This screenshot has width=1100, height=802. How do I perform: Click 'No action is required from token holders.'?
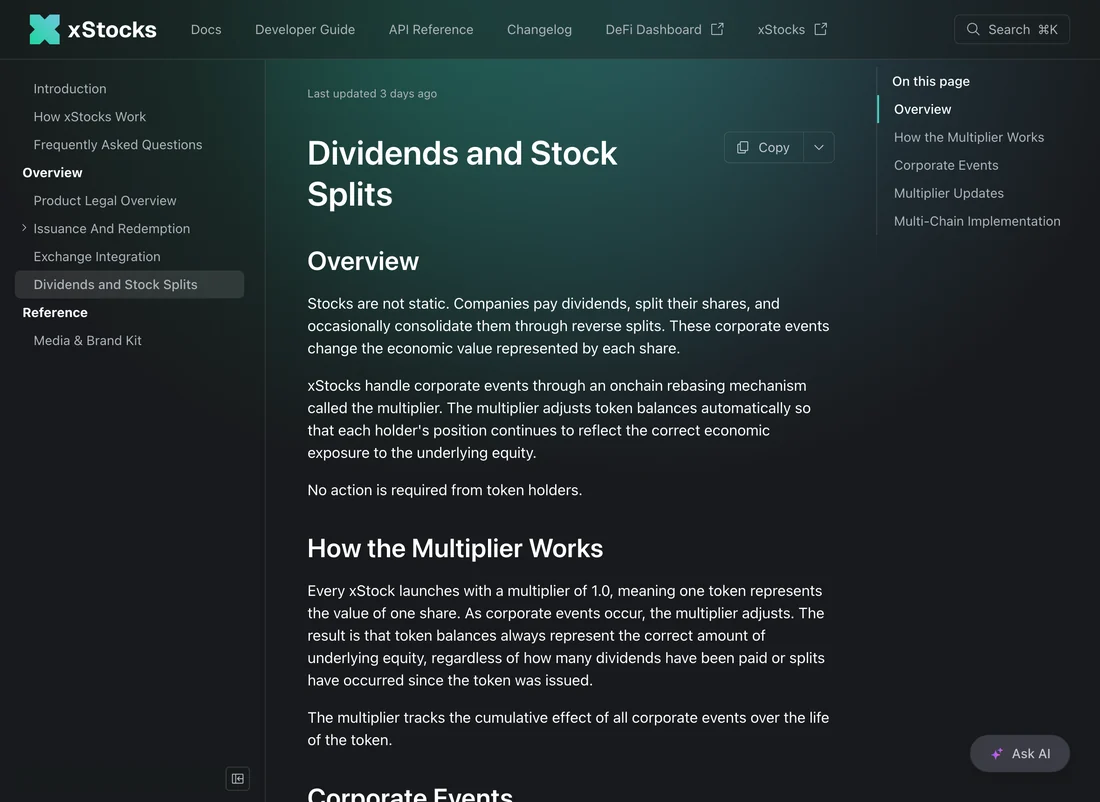(445, 490)
